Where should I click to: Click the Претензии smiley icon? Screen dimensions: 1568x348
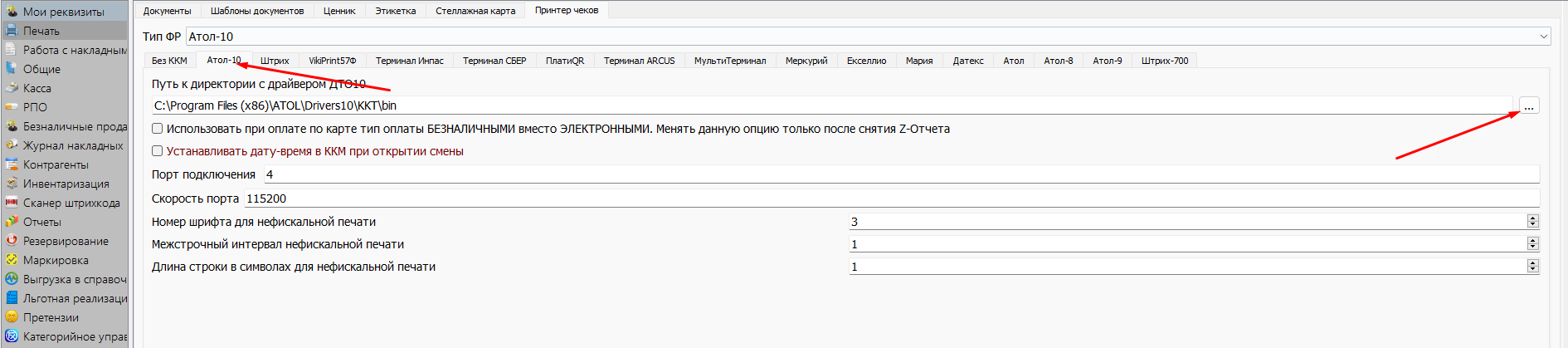click(12, 317)
